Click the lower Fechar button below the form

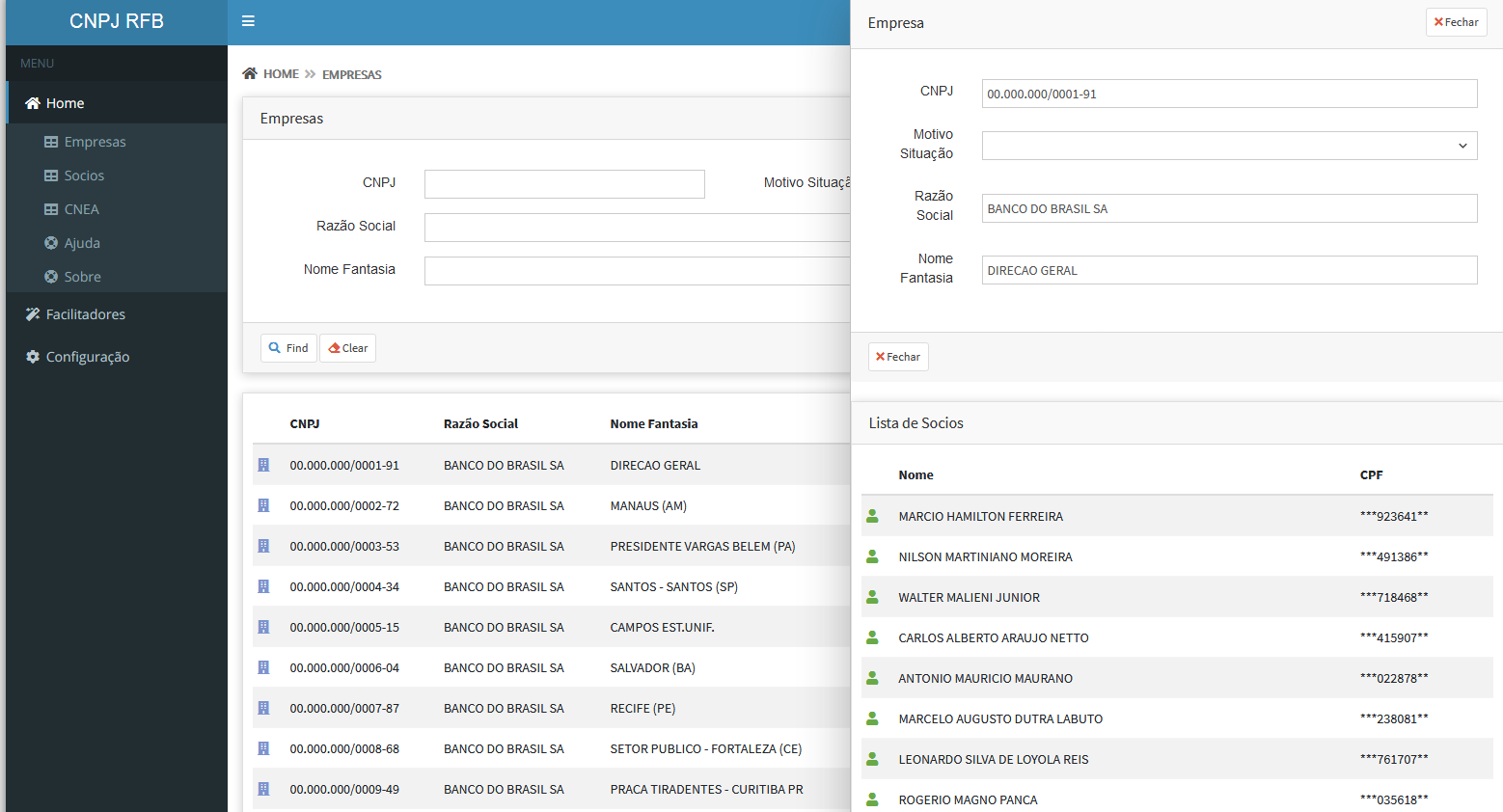pos(898,357)
